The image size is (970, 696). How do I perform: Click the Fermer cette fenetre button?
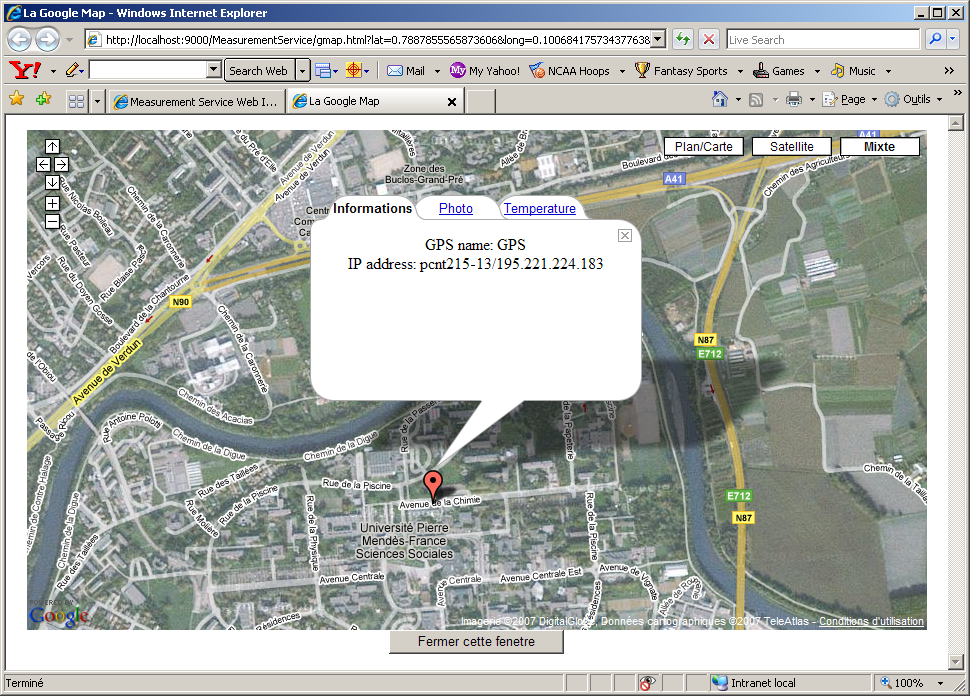click(476, 642)
